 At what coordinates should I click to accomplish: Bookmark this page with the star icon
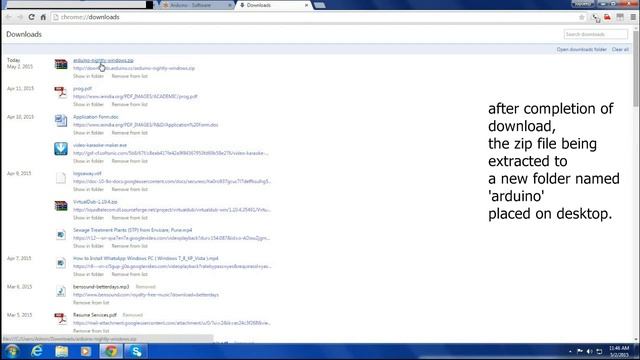tap(582, 17)
